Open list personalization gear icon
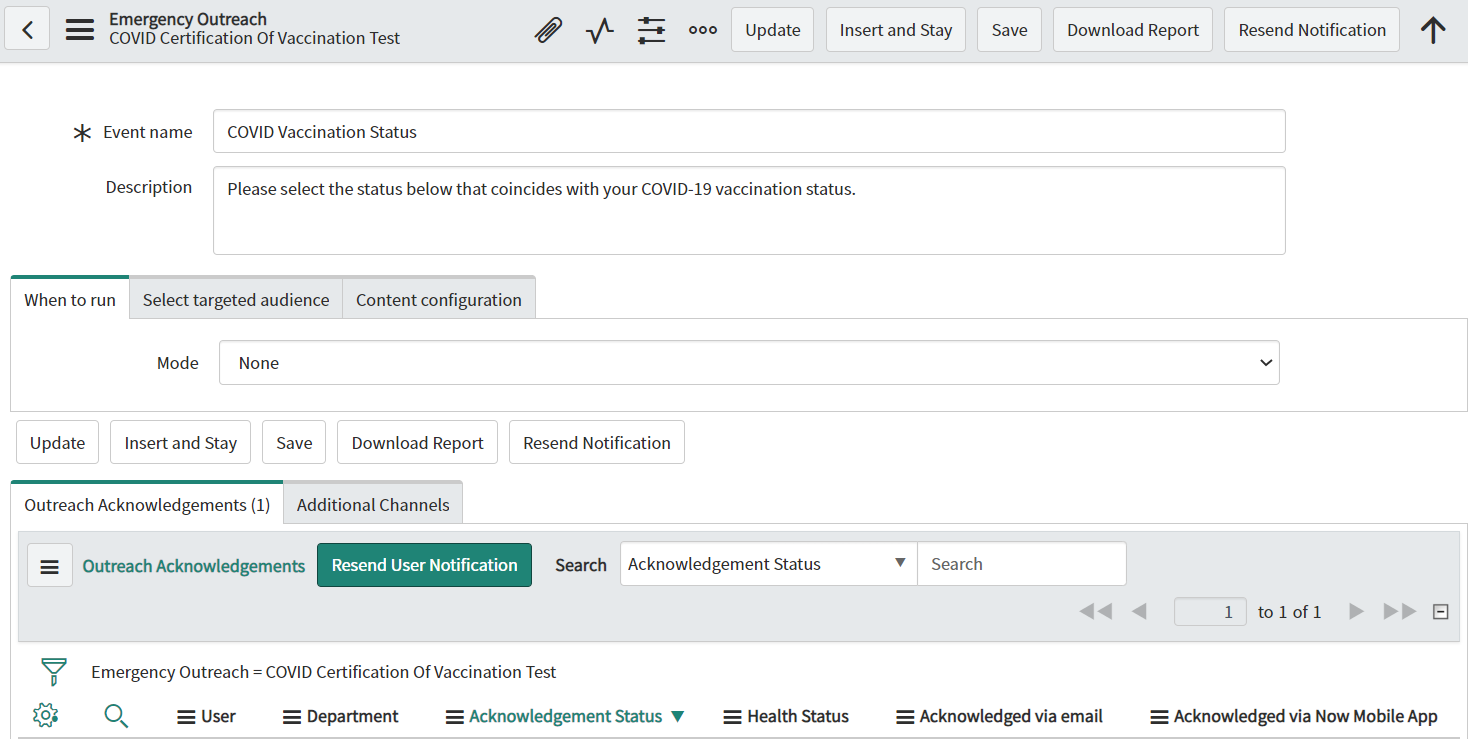 point(45,715)
